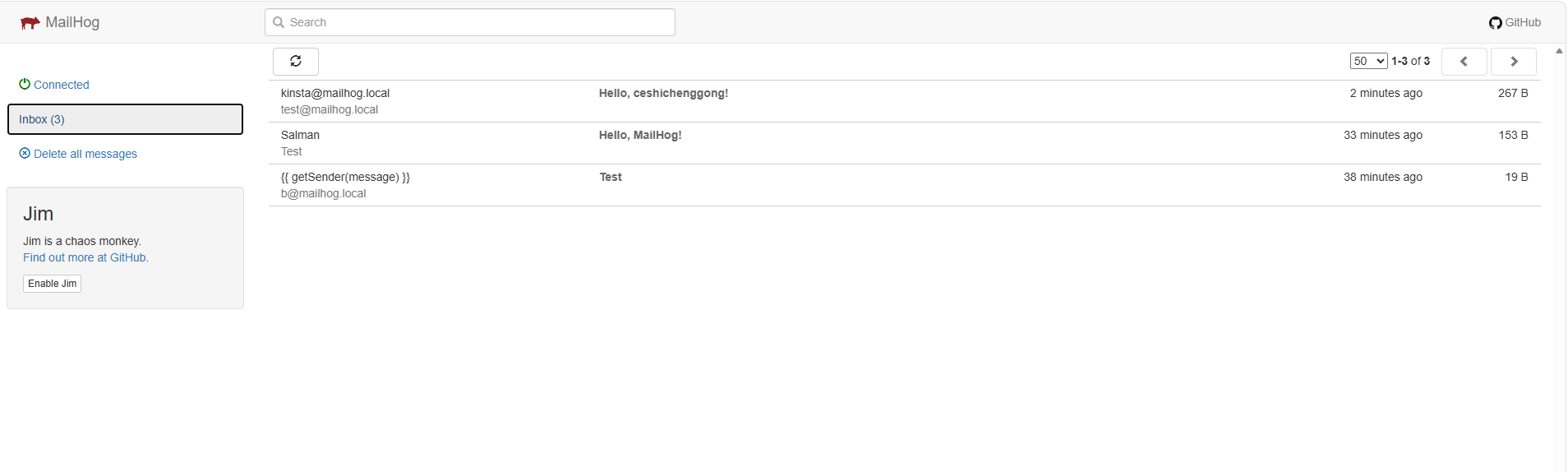Screen dimensions: 1568x472
Task: Open the MailHog home title link
Action: tap(72, 22)
